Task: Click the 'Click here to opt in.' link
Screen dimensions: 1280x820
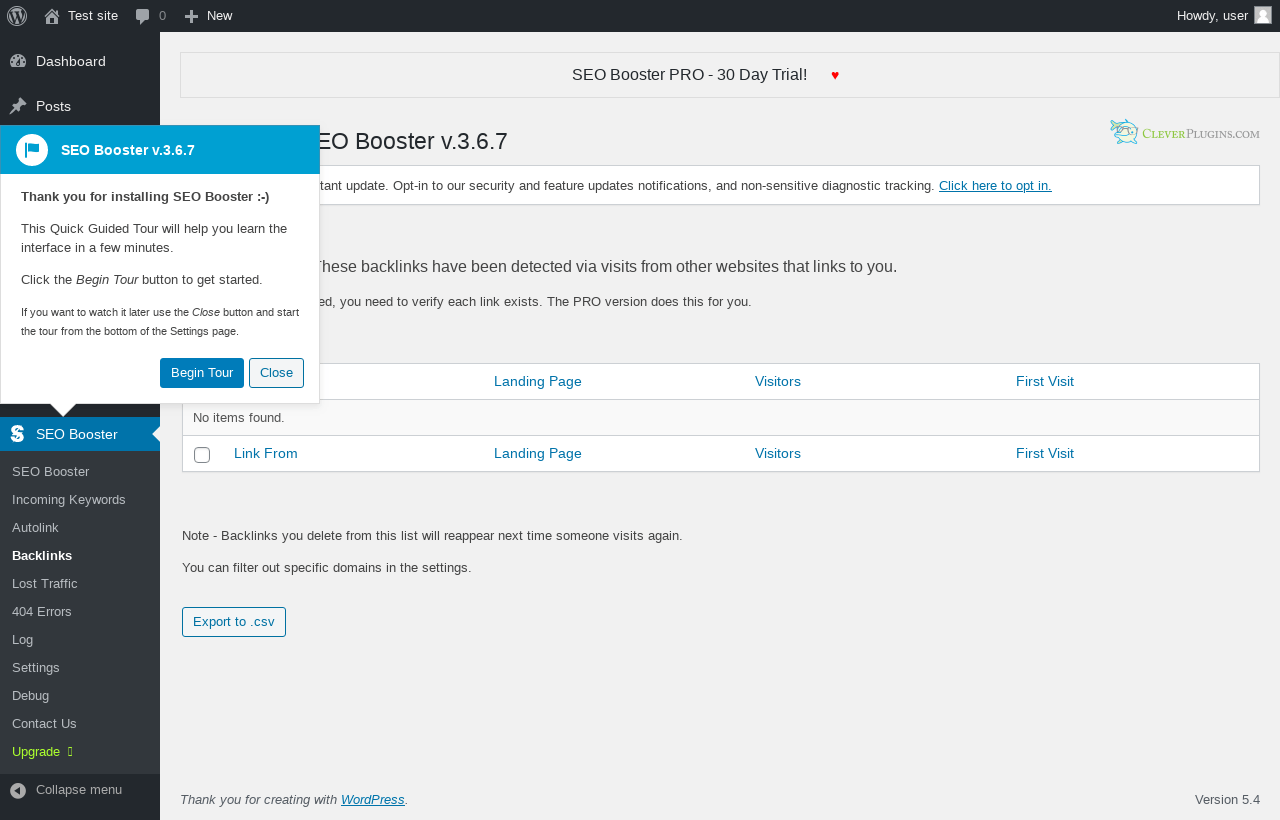Action: pyautogui.click(x=995, y=185)
